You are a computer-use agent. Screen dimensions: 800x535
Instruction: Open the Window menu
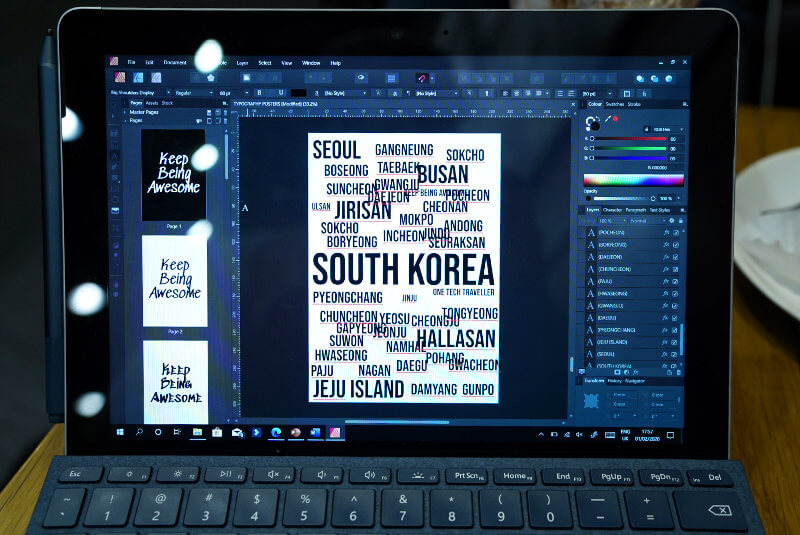click(x=311, y=63)
